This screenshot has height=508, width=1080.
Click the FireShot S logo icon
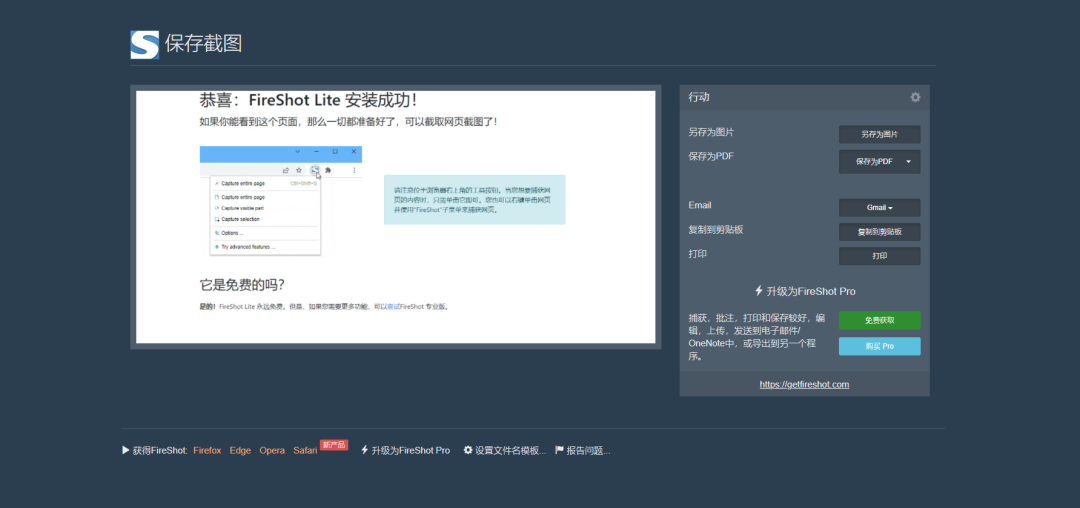[x=145, y=45]
